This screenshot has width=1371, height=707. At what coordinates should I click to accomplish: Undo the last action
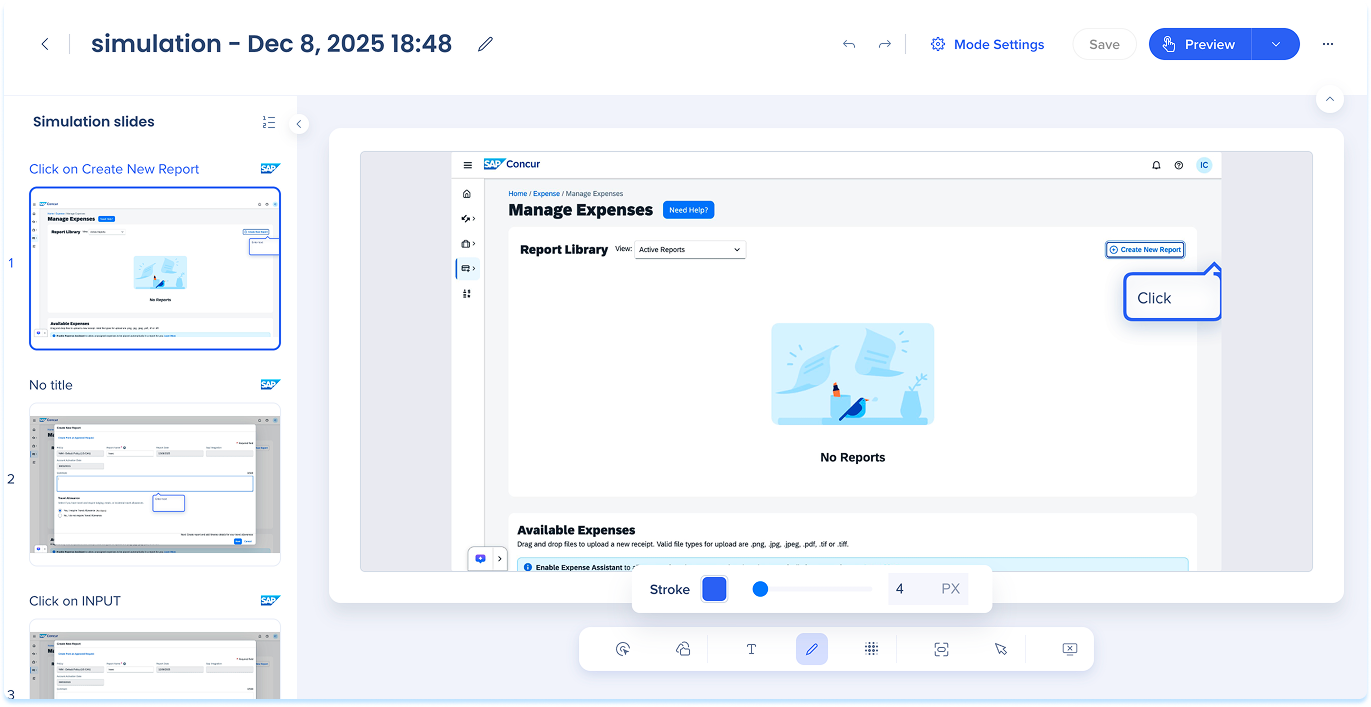point(849,44)
